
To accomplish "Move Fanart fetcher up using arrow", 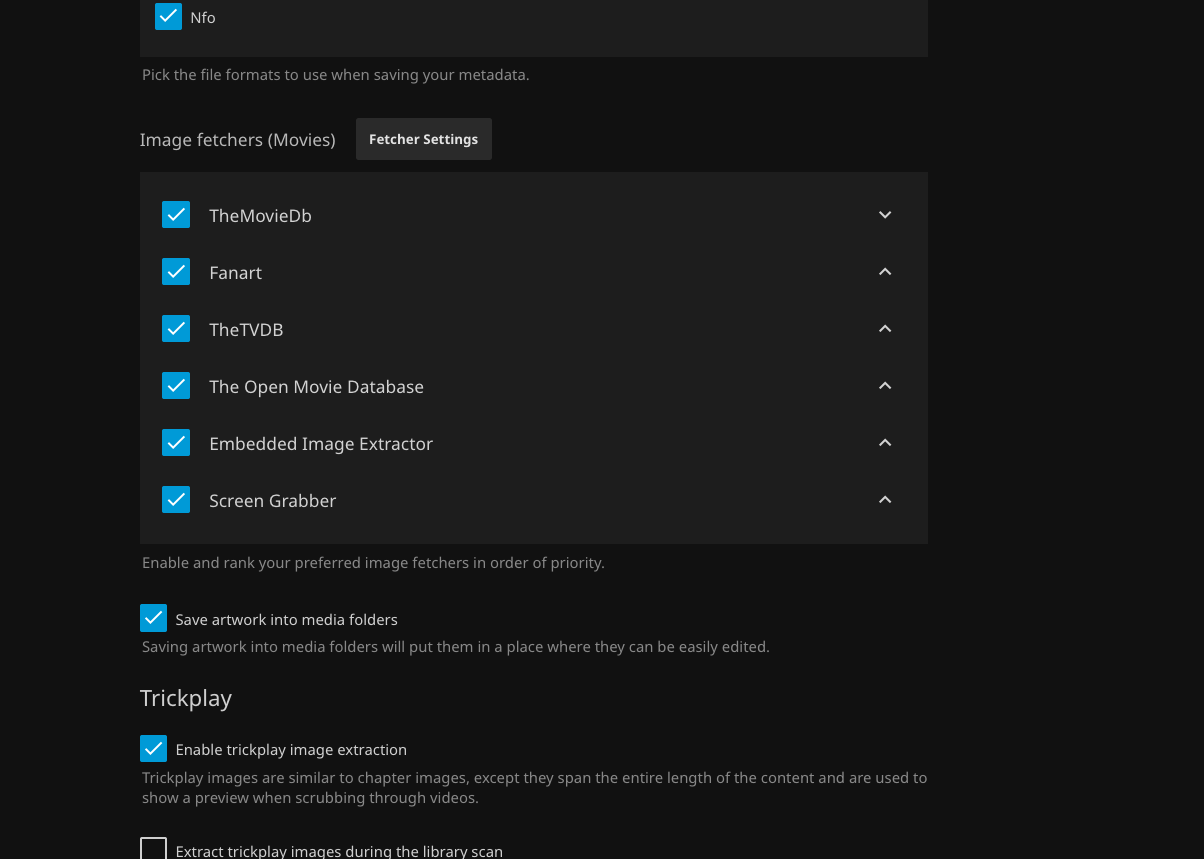I will (885, 272).
